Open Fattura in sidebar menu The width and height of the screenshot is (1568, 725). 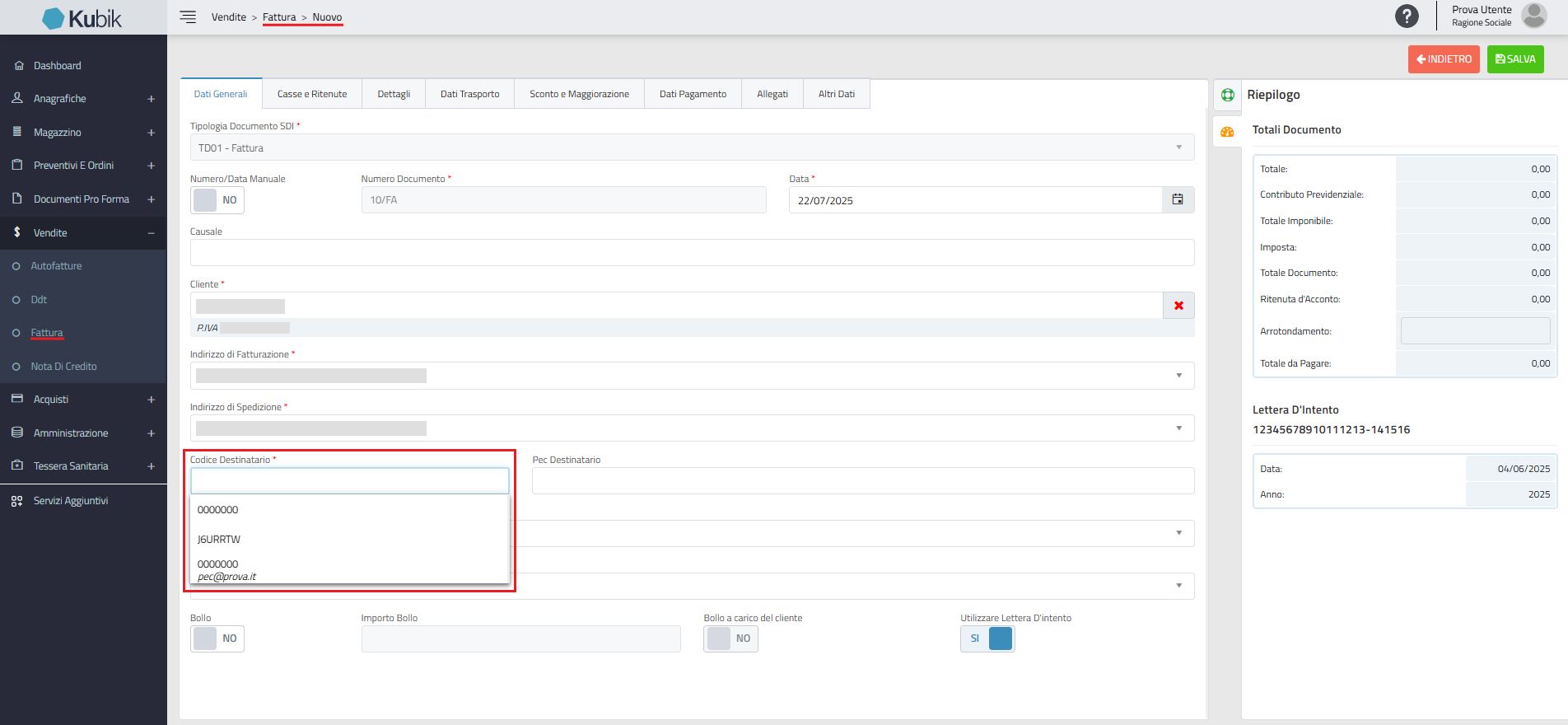pos(47,333)
